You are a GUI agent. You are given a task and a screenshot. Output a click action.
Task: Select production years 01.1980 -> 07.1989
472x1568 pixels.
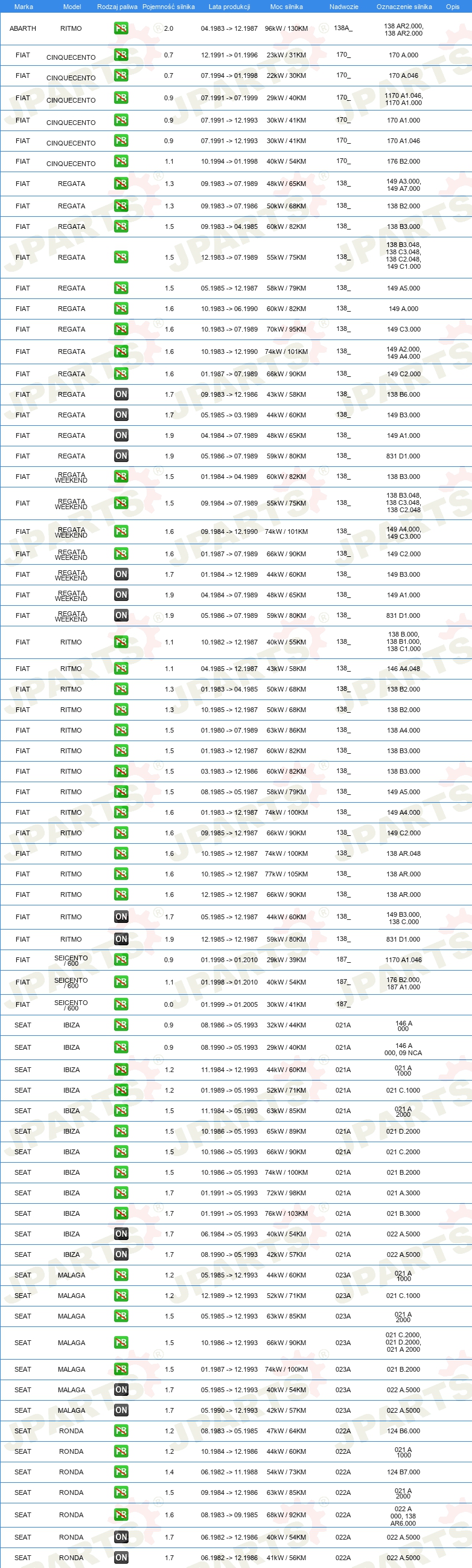(229, 730)
